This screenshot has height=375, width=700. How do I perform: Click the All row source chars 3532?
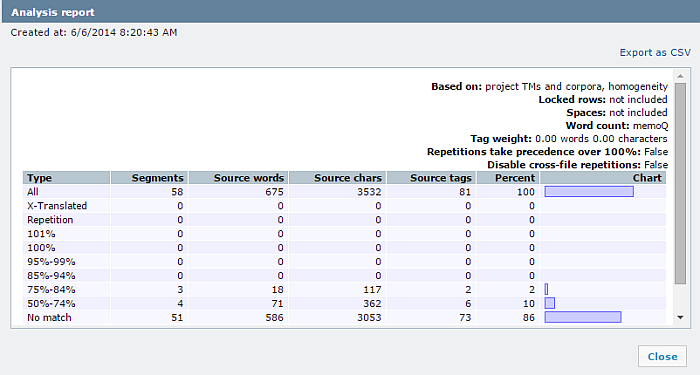pyautogui.click(x=369, y=192)
